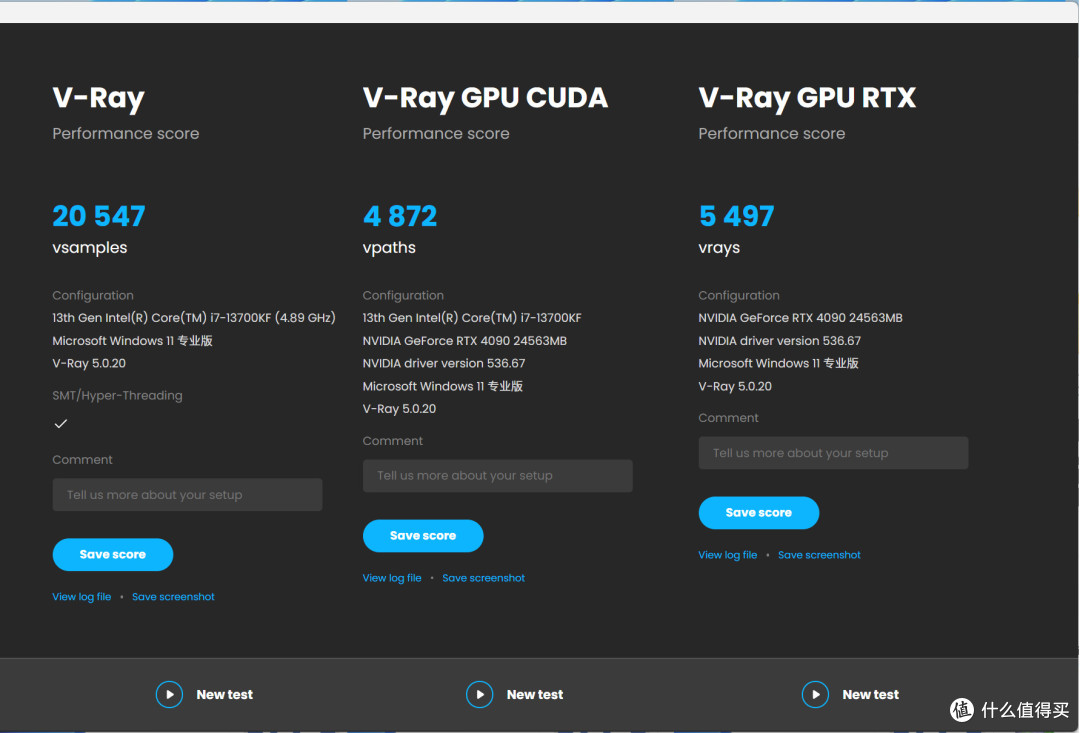Screen dimensions: 1080x733
Task: Focus the comment field under V-Ray GPU RTX
Action: click(x=833, y=453)
